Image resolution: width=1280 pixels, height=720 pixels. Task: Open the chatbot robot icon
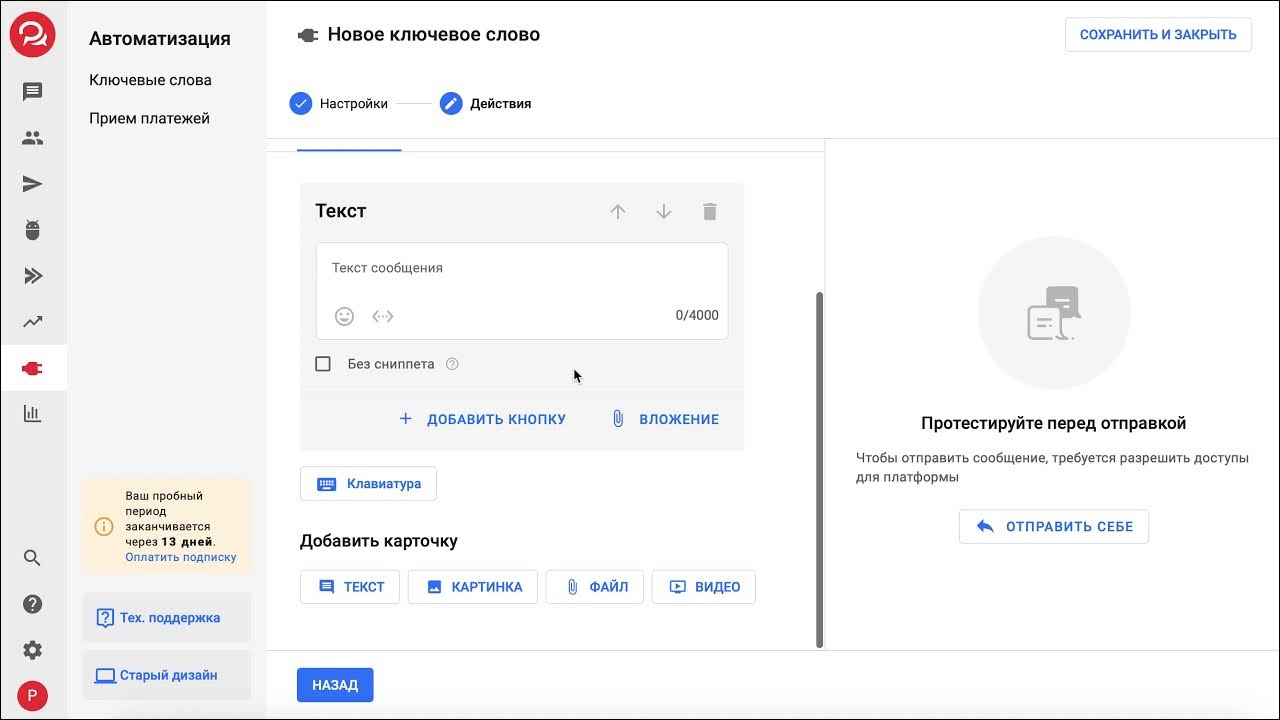32,230
